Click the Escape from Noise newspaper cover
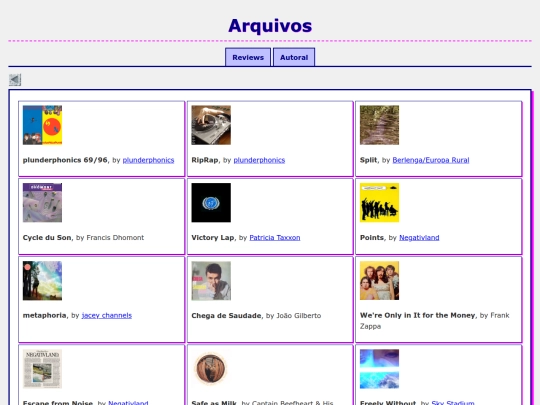Viewport: 540px width, 405px height. [x=42, y=368]
